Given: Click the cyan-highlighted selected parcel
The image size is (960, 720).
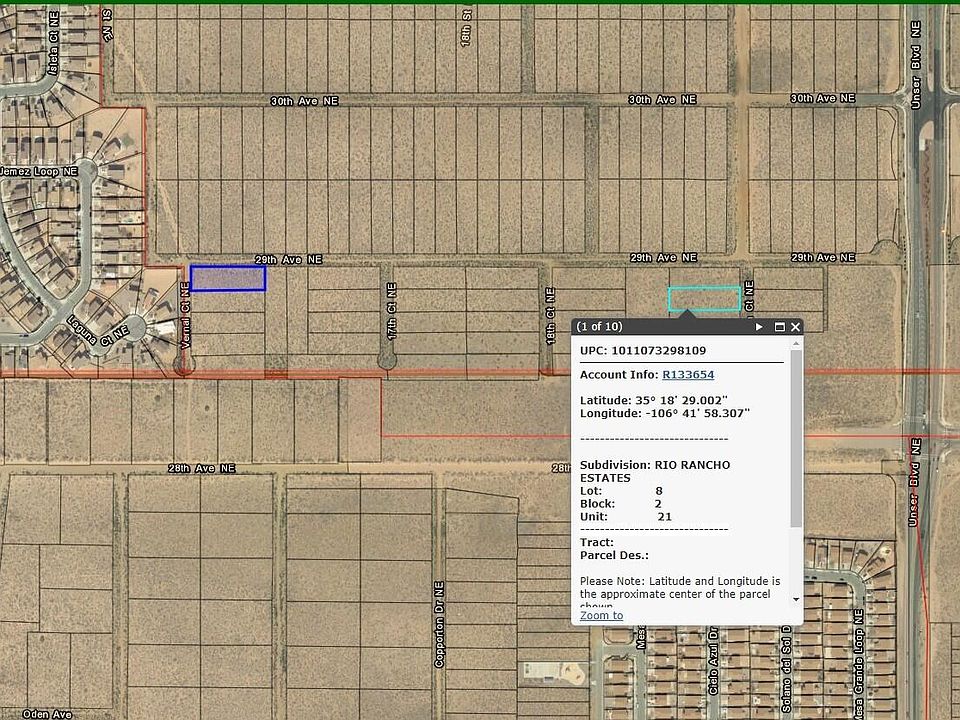Looking at the screenshot, I should (x=704, y=298).
